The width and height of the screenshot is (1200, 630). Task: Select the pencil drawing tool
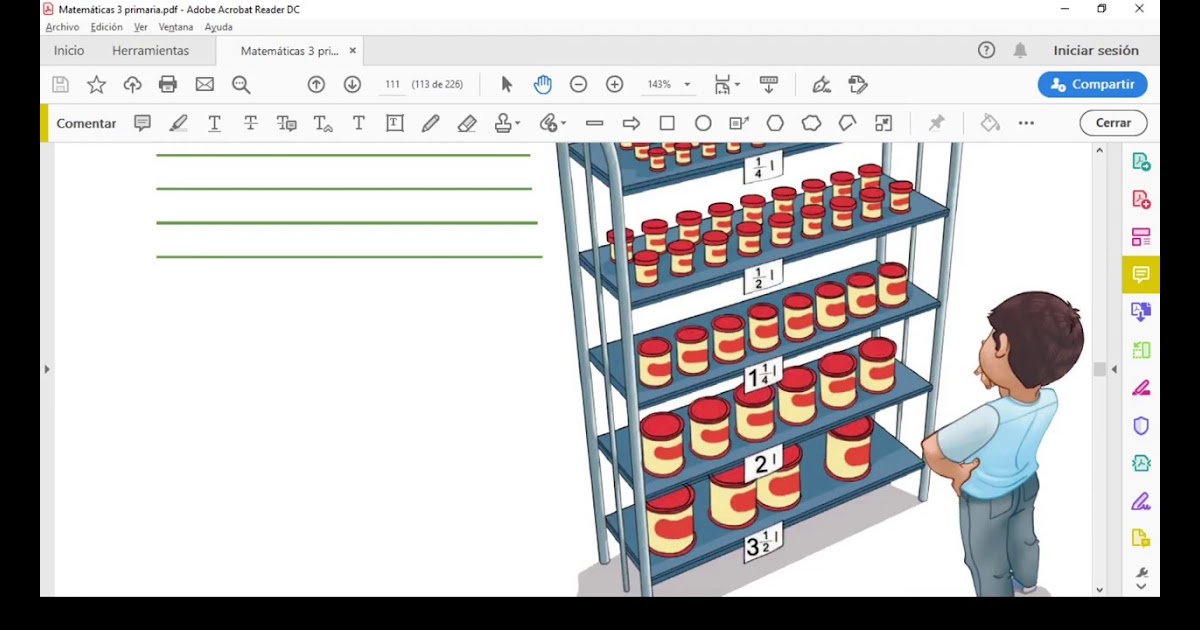pyautogui.click(x=431, y=123)
